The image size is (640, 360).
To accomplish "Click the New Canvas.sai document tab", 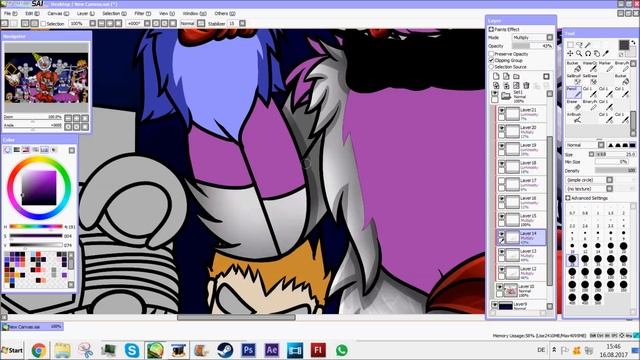I will 33,327.
